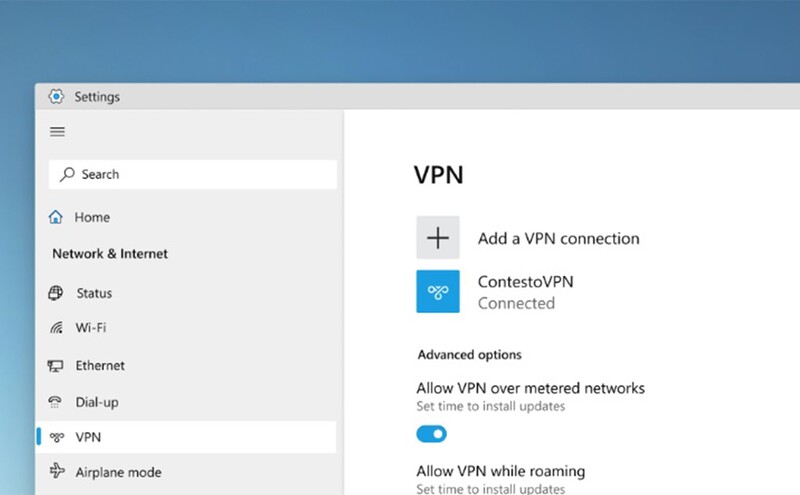Select VPN in the sidebar
The height and width of the screenshot is (495, 800).
tap(88, 437)
